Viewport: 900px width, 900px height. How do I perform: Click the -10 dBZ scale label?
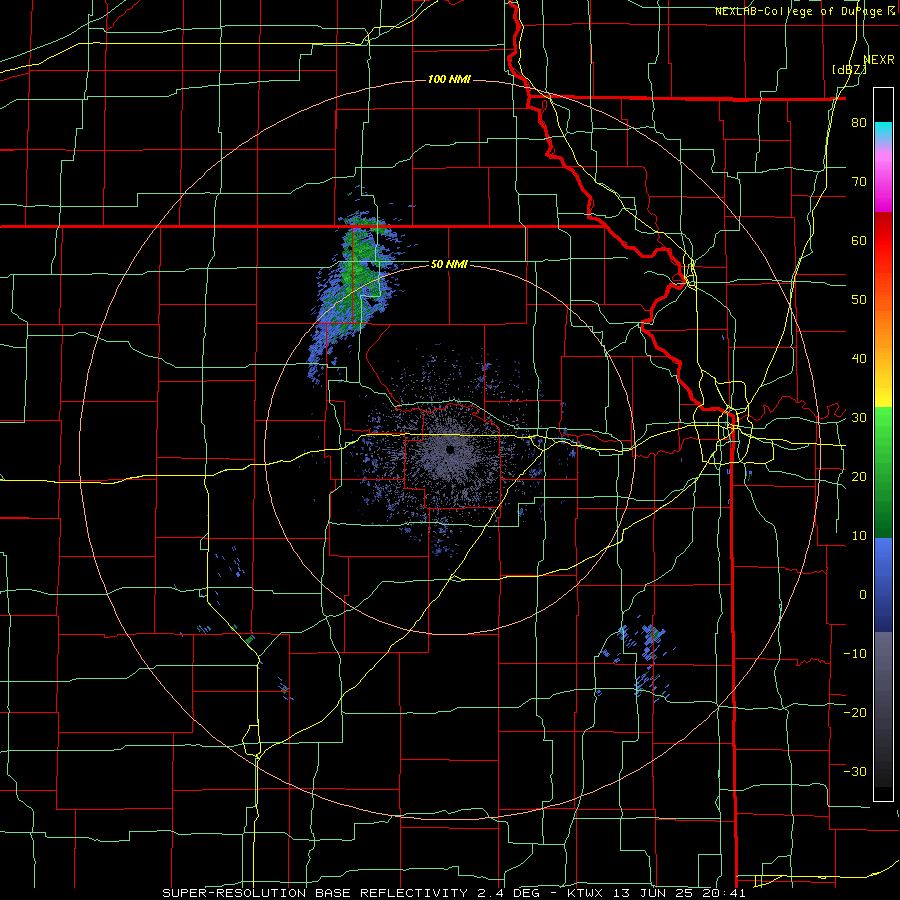[855, 653]
